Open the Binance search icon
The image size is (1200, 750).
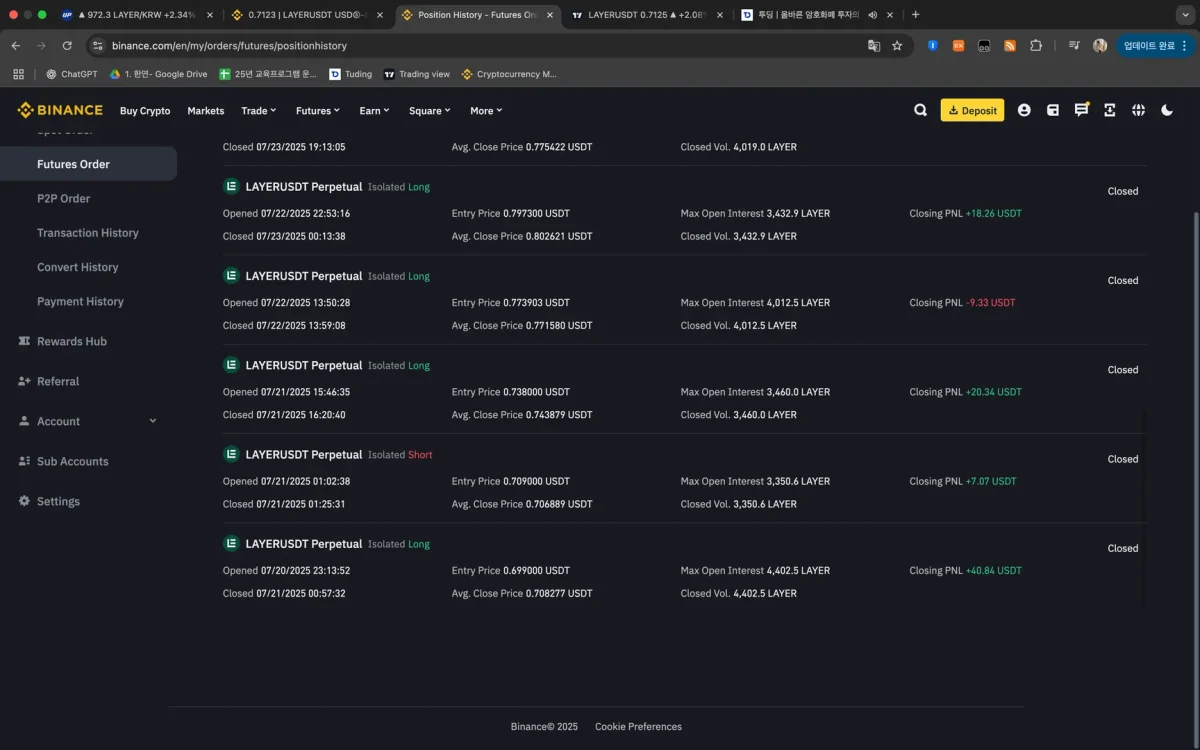tap(920, 110)
